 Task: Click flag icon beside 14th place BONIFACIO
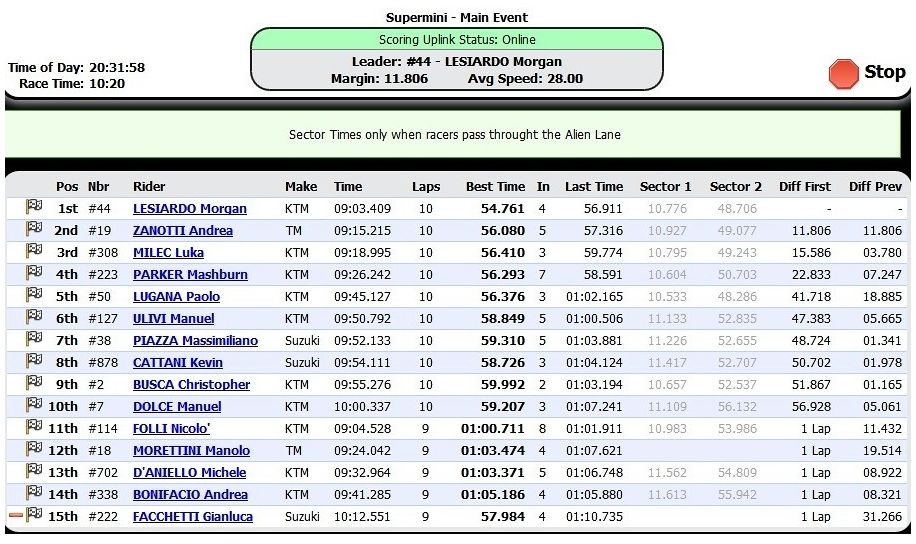click(x=34, y=494)
